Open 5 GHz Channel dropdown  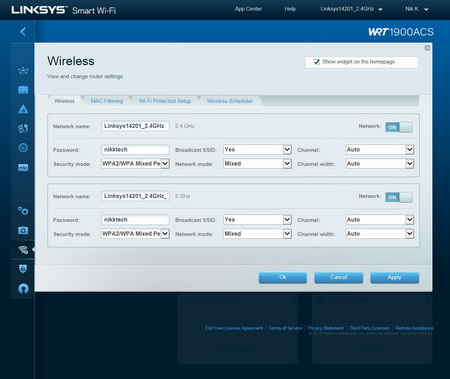click(x=380, y=220)
